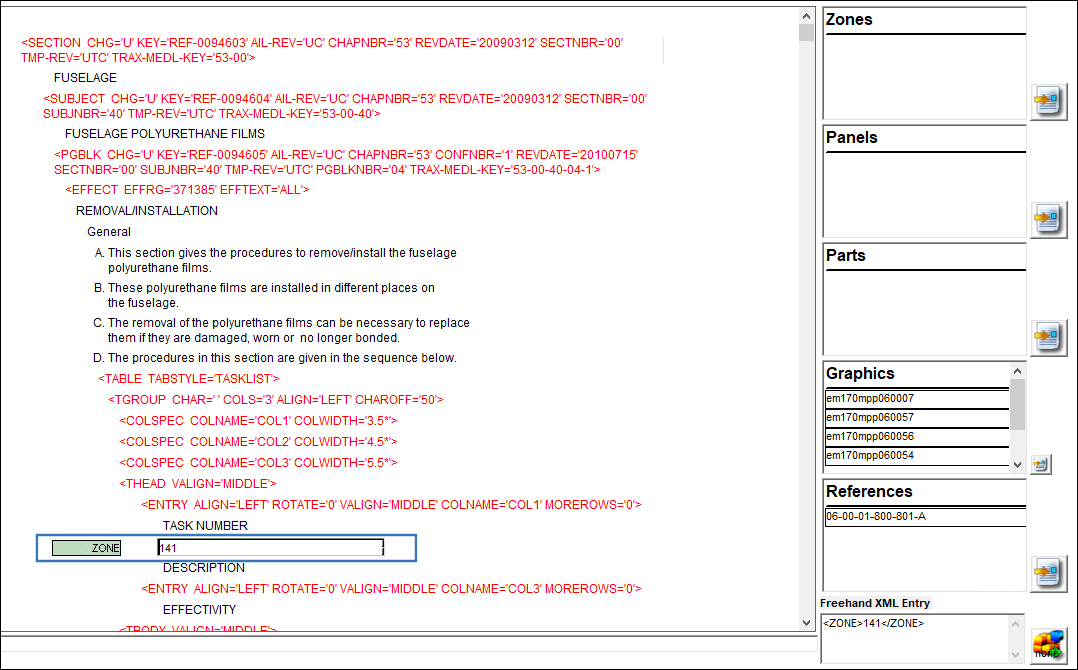Select graphic em170mpp060054
Screen dimensions: 1078x670
pyautogui.click(x=916, y=456)
